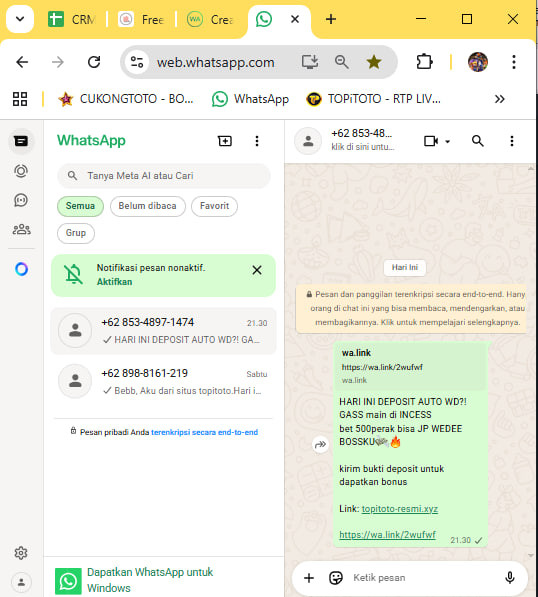The image size is (538, 597).
Task: Expand the call options dropdown arrow
Action: [448, 142]
